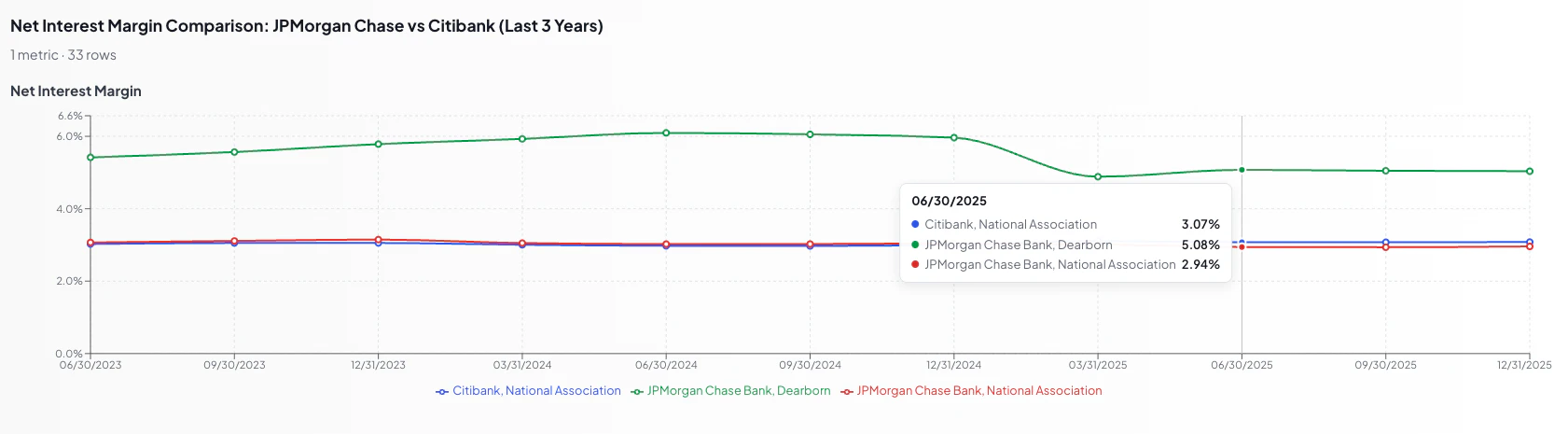Select the green data point at 12/31/2025

(x=1530, y=172)
